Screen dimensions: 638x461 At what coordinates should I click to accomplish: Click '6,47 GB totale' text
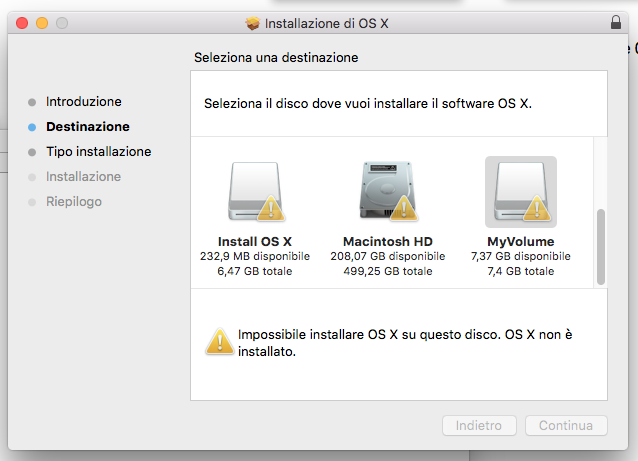coord(255,271)
